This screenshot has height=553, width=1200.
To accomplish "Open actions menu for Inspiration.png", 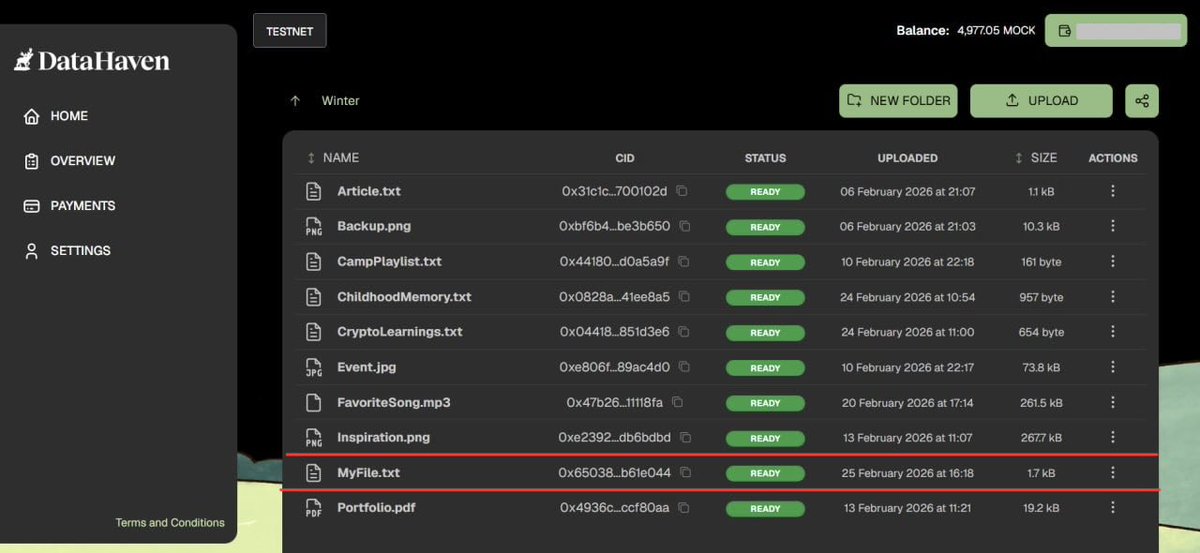I will coord(1113,438).
